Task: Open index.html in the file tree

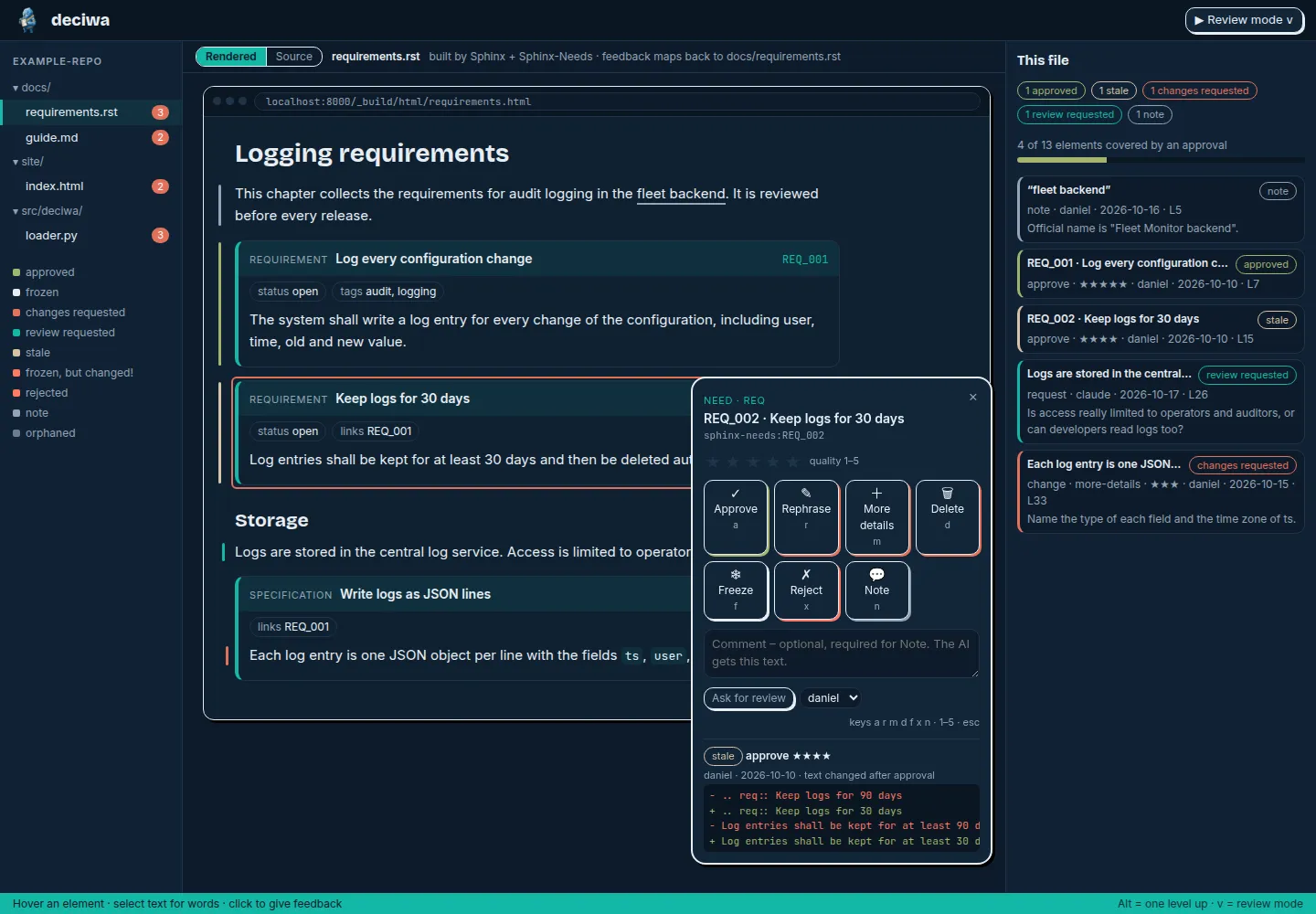Action: tap(90, 186)
